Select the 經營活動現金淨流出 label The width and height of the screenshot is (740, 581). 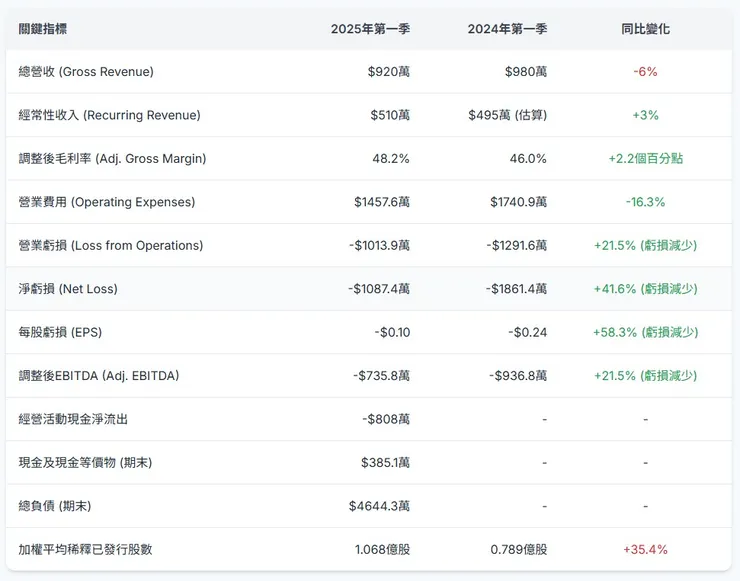pyautogui.click(x=73, y=419)
